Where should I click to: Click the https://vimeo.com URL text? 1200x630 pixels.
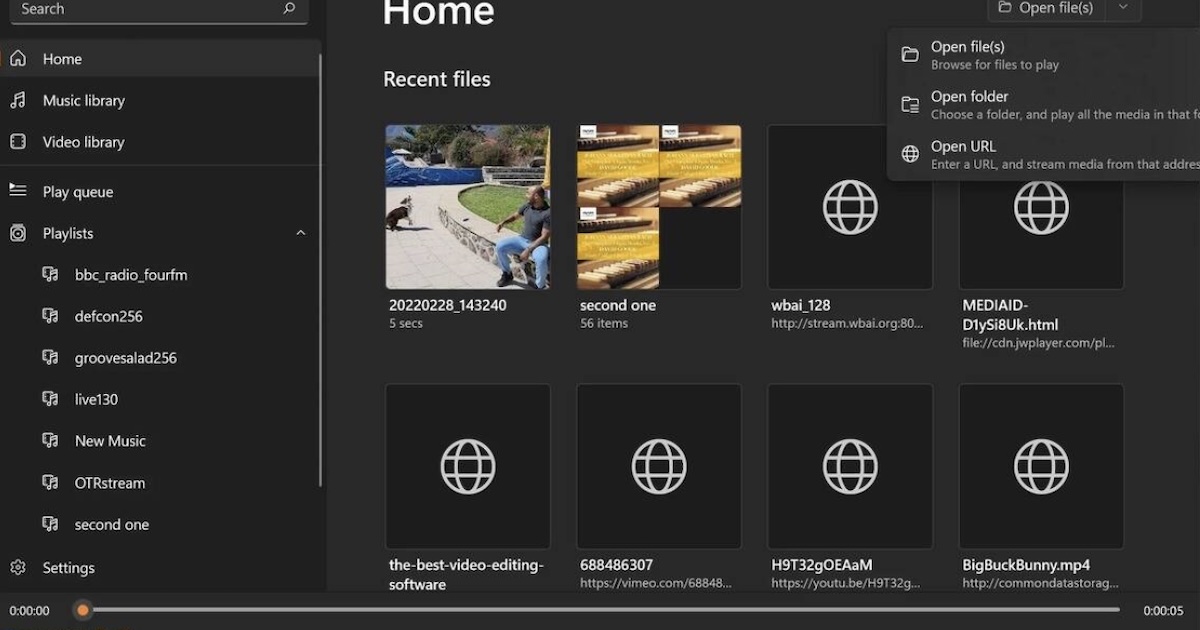[x=656, y=583]
